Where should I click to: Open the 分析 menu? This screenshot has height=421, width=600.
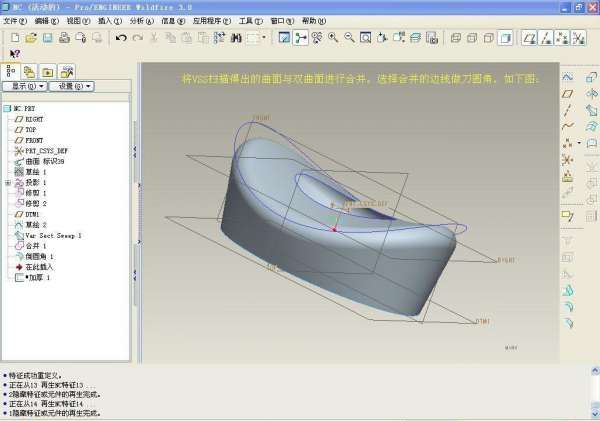coord(142,21)
